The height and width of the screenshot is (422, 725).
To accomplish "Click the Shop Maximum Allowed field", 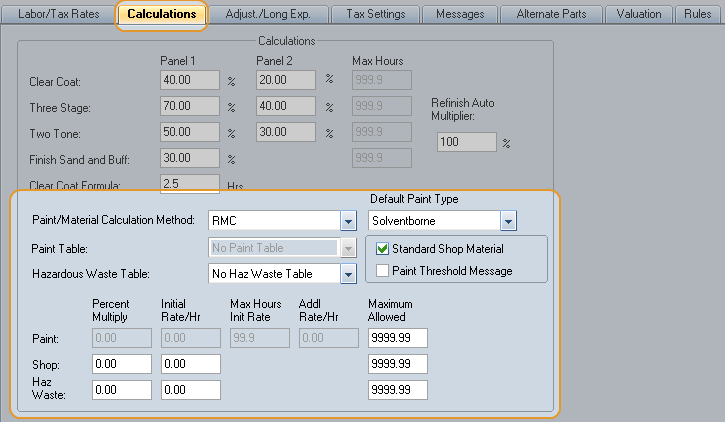I will (398, 364).
